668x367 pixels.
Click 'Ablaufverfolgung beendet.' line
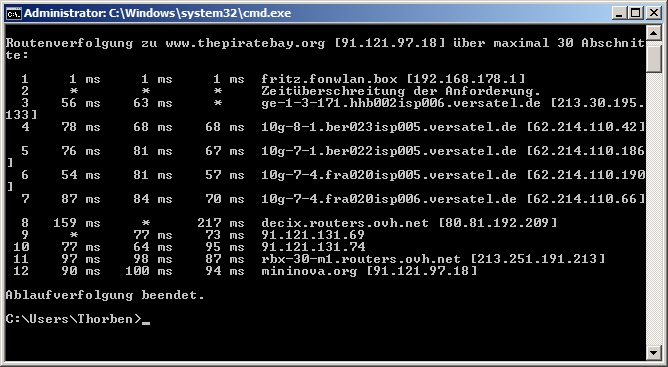point(105,295)
